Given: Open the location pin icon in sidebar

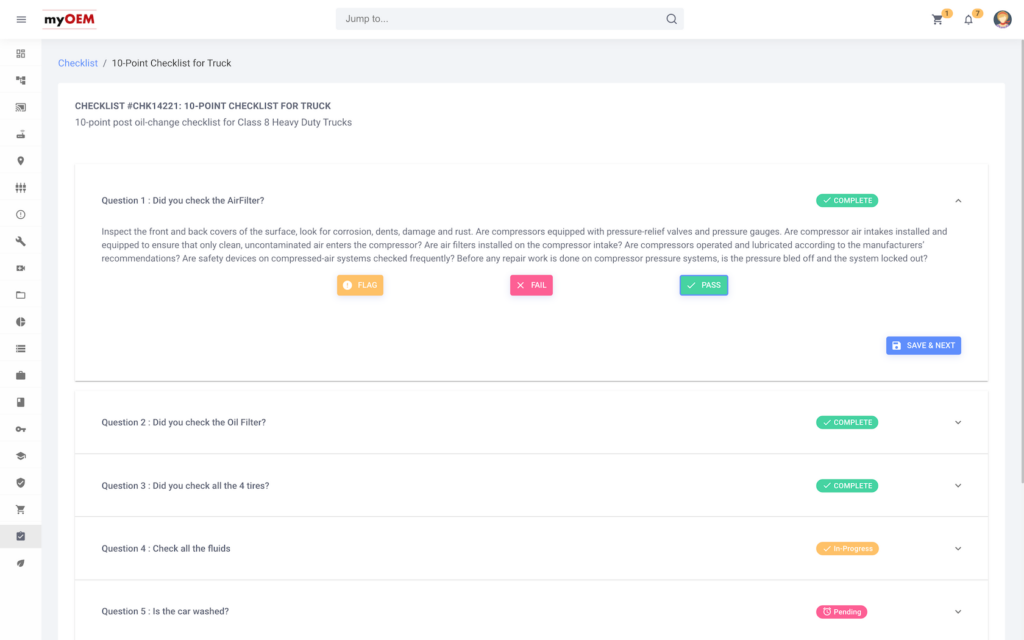Looking at the screenshot, I should pyautogui.click(x=20, y=161).
